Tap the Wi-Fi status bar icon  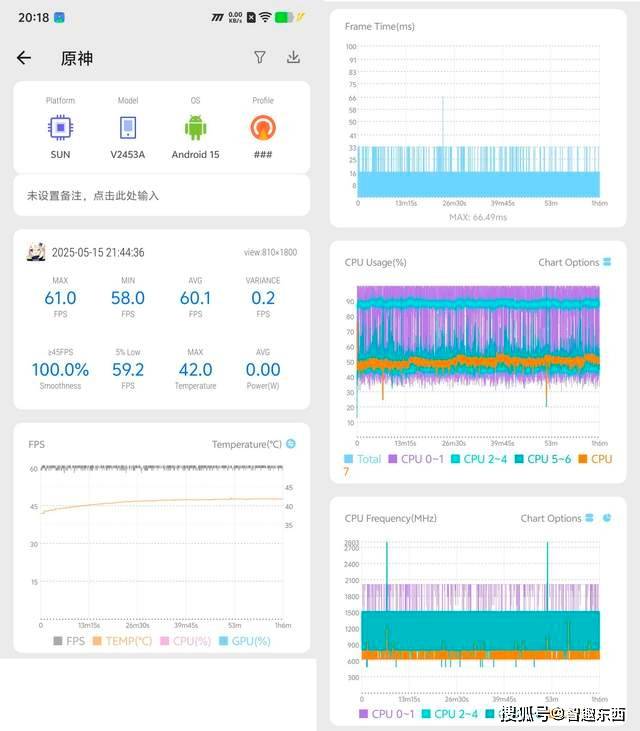pos(265,17)
